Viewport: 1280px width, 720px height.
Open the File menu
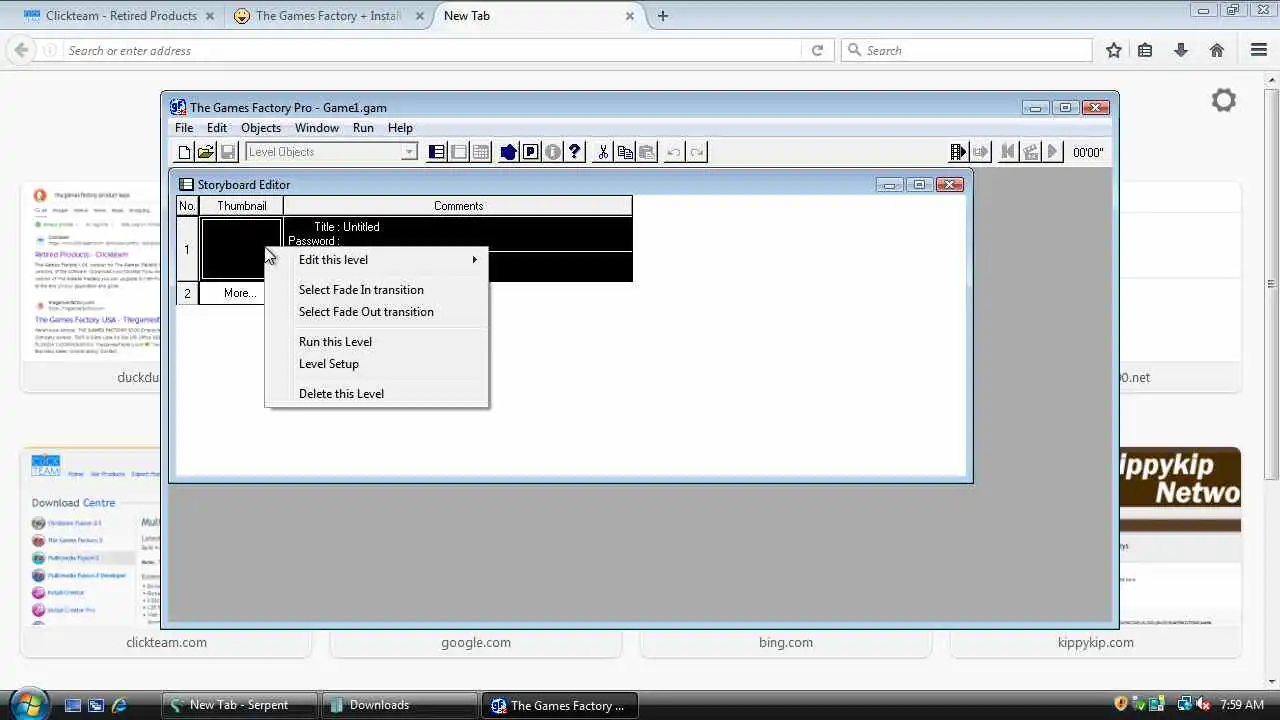[x=184, y=128]
